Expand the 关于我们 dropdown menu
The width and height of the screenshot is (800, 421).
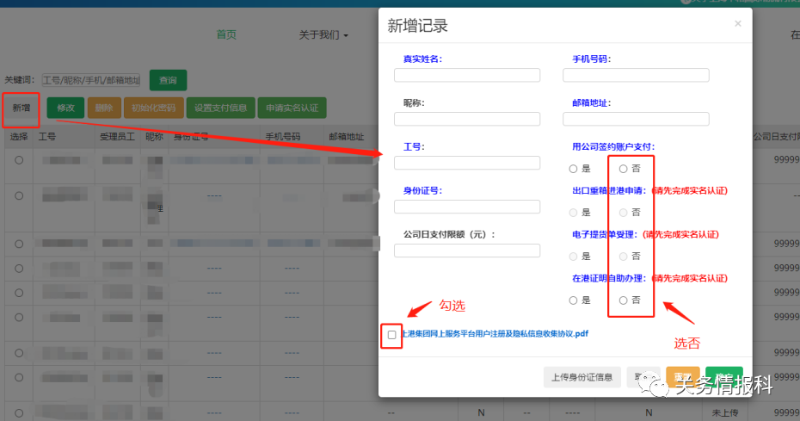[x=323, y=35]
